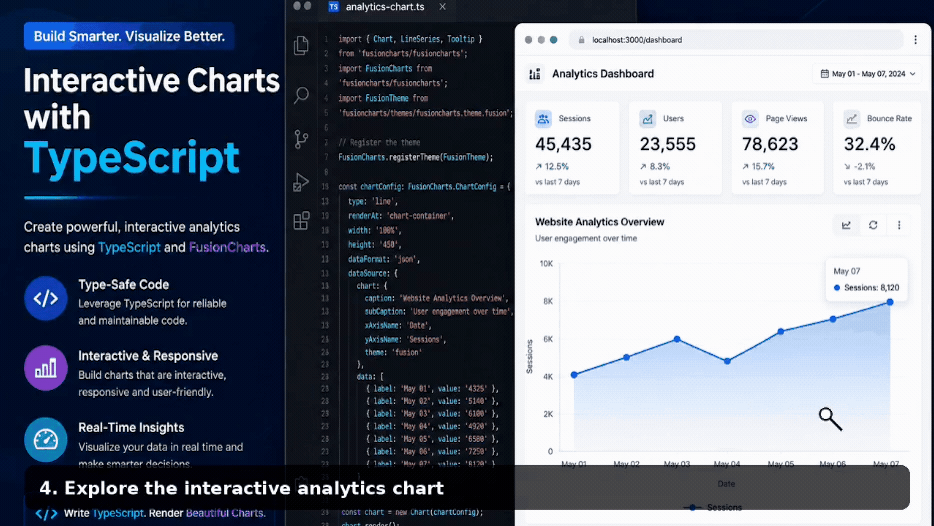Click the TS file type icon on tab
The image size is (934, 526).
tap(334, 7)
